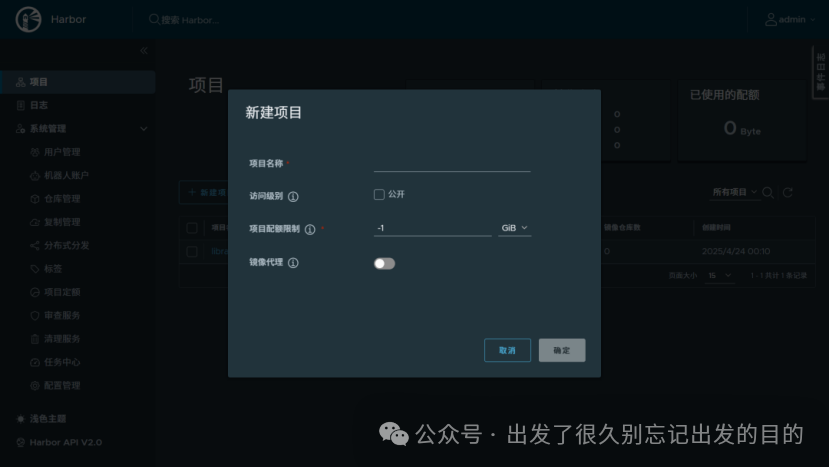
Task: Click the info icon beside 镜像代理
Action: (x=293, y=263)
